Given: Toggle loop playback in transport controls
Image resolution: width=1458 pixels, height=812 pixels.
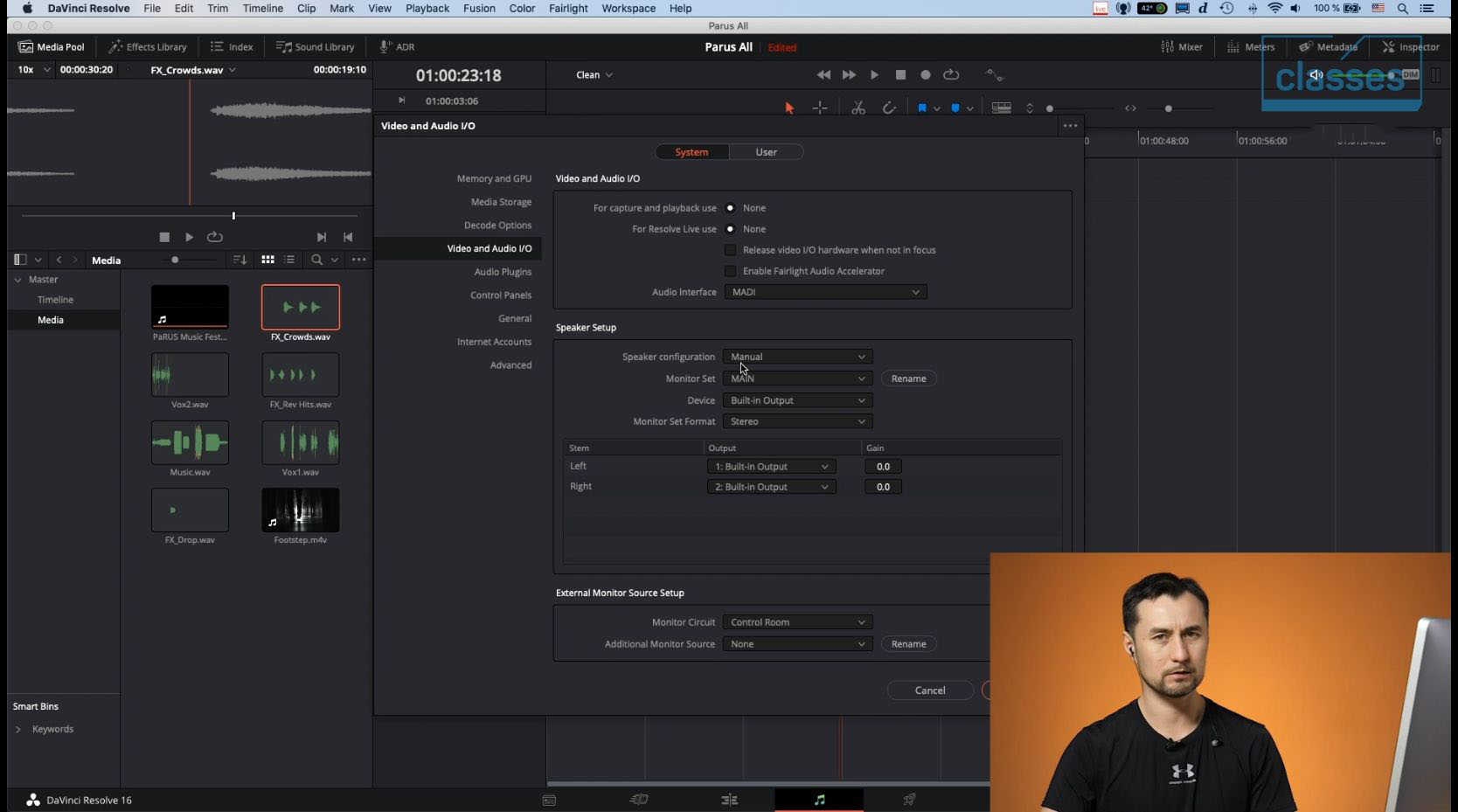Looking at the screenshot, I should (x=951, y=75).
